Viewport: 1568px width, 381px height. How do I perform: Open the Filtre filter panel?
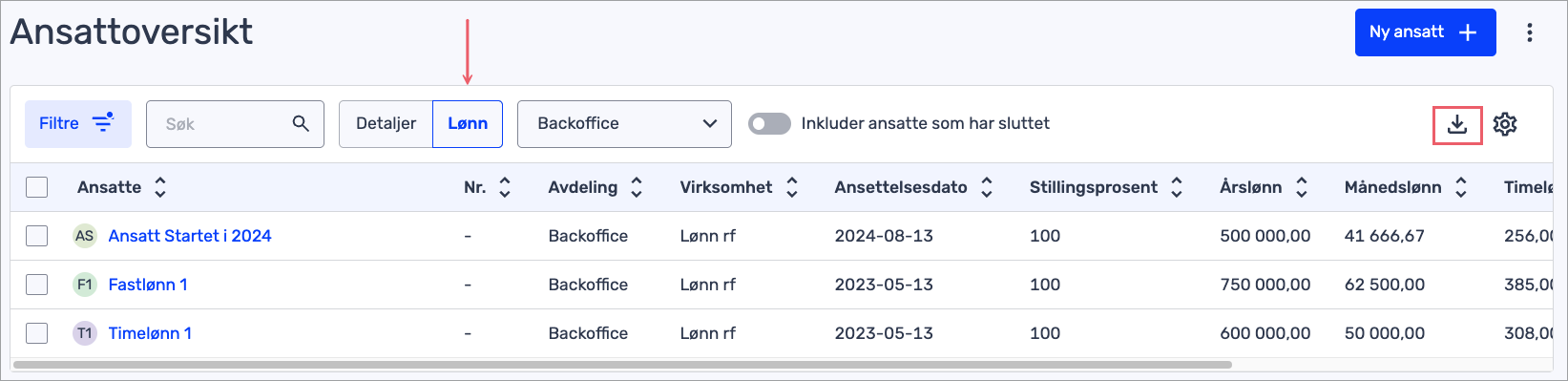[x=78, y=124]
